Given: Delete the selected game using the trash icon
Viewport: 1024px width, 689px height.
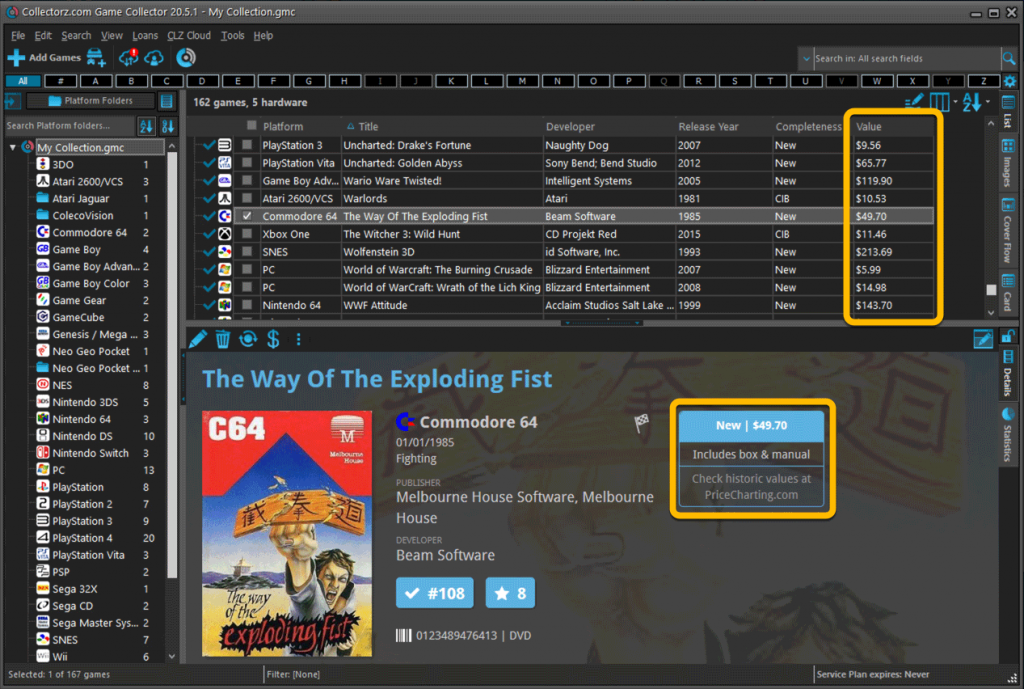Looking at the screenshot, I should click(222, 341).
